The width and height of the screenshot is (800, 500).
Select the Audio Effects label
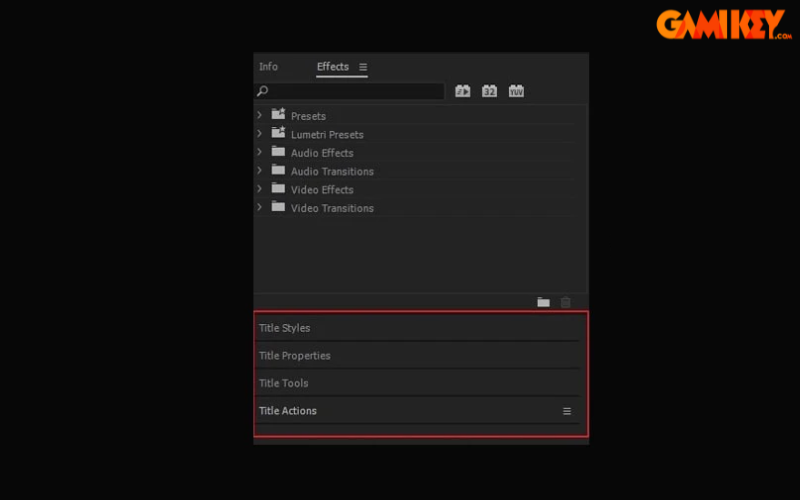coord(322,153)
